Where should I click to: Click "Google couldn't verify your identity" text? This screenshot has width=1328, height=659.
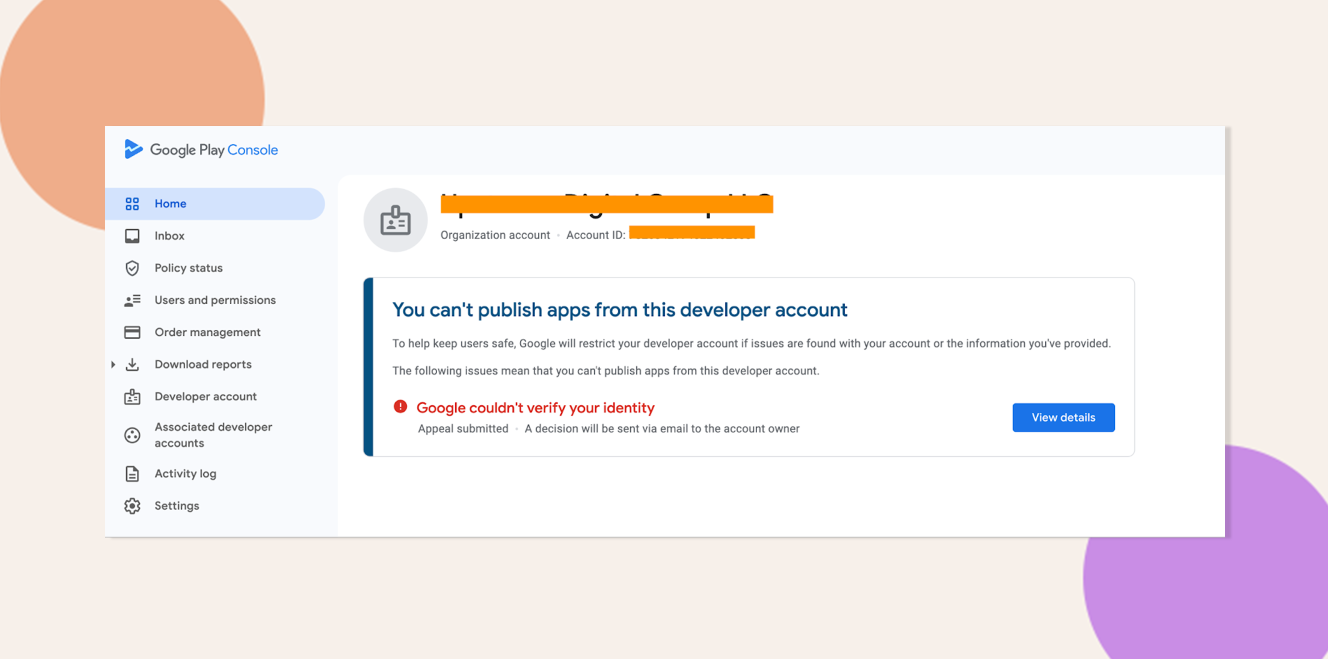click(x=535, y=408)
